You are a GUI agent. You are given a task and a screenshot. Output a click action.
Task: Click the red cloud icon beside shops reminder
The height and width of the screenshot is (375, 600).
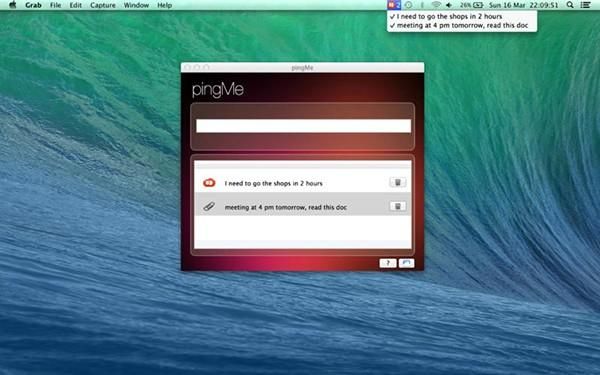[209, 183]
